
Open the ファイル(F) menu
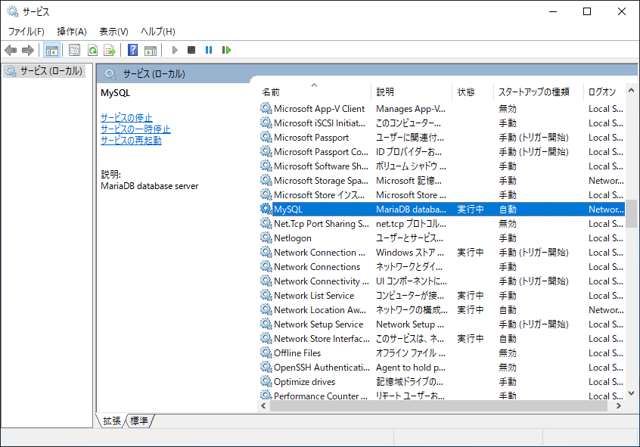26,31
